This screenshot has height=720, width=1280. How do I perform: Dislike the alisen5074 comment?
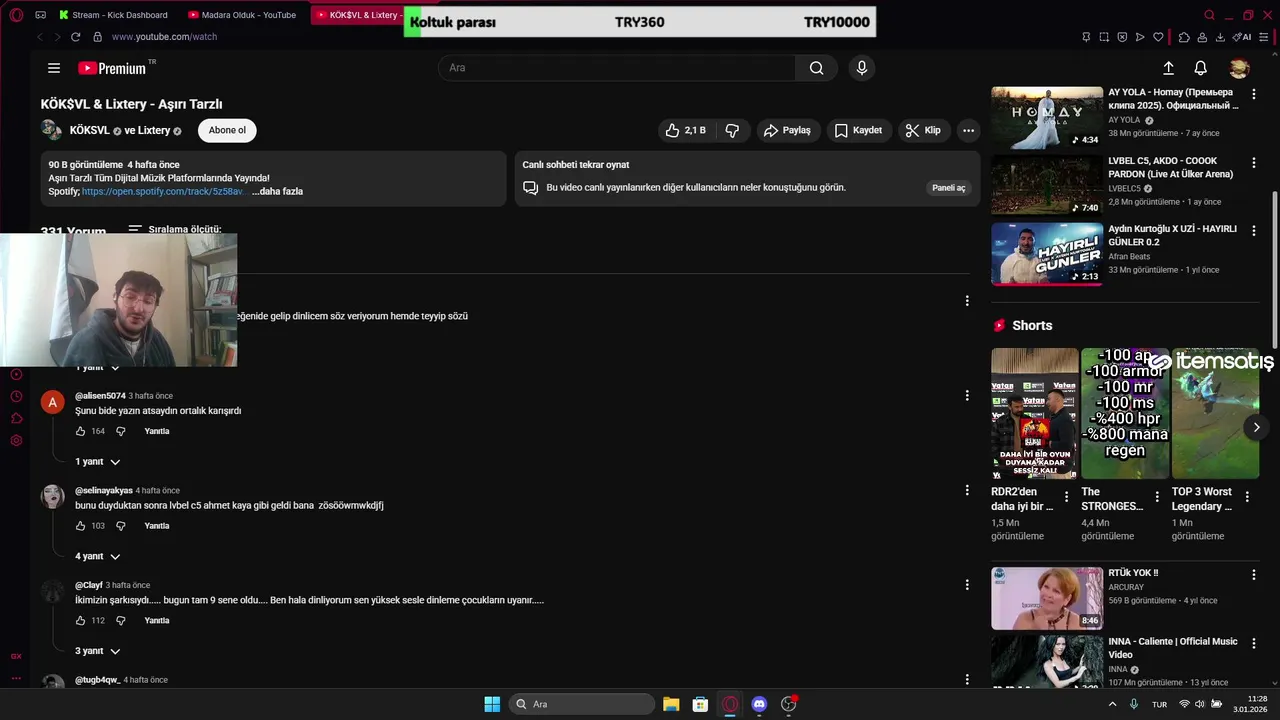coord(121,431)
